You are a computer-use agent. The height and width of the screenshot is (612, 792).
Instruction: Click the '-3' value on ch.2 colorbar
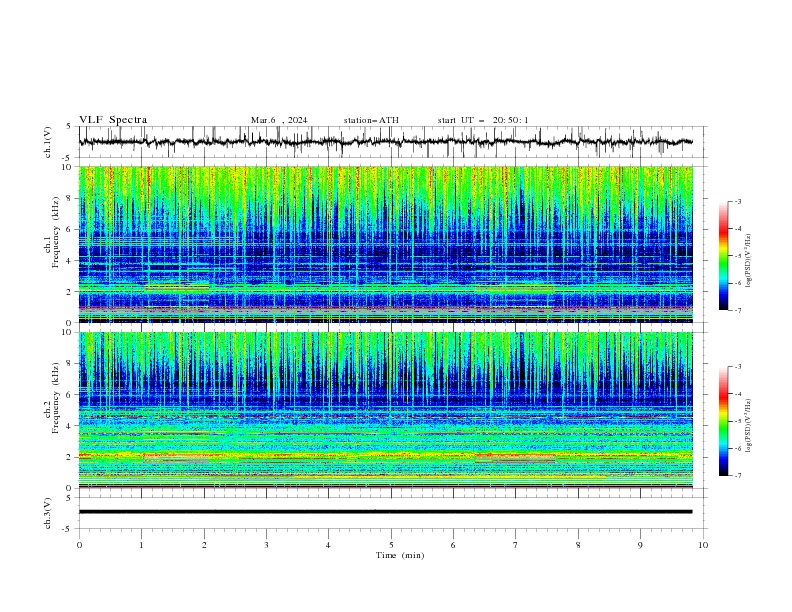pos(738,367)
